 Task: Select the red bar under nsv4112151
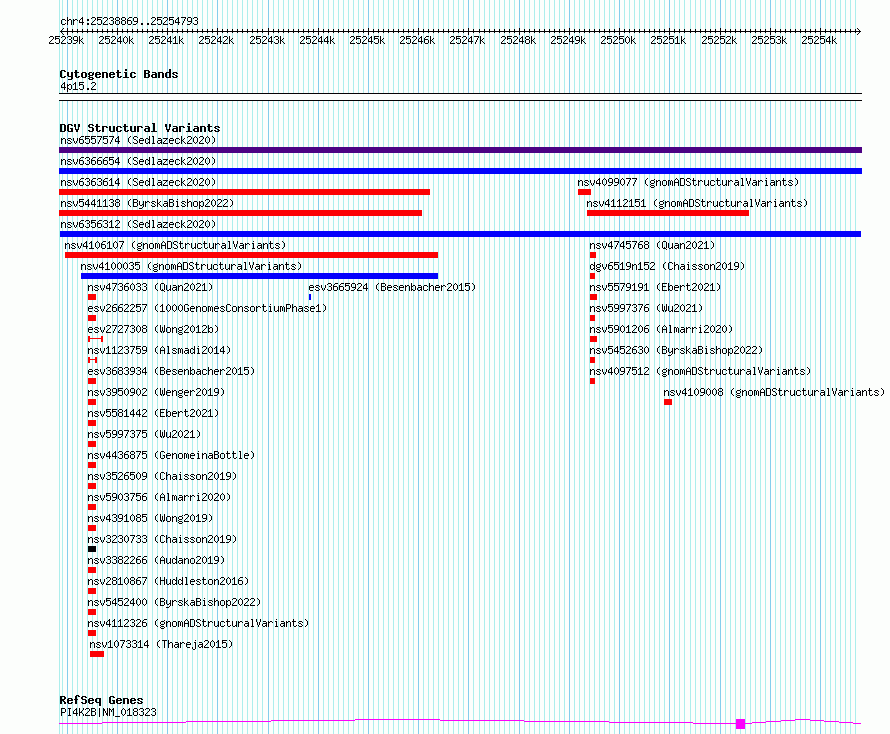click(668, 213)
